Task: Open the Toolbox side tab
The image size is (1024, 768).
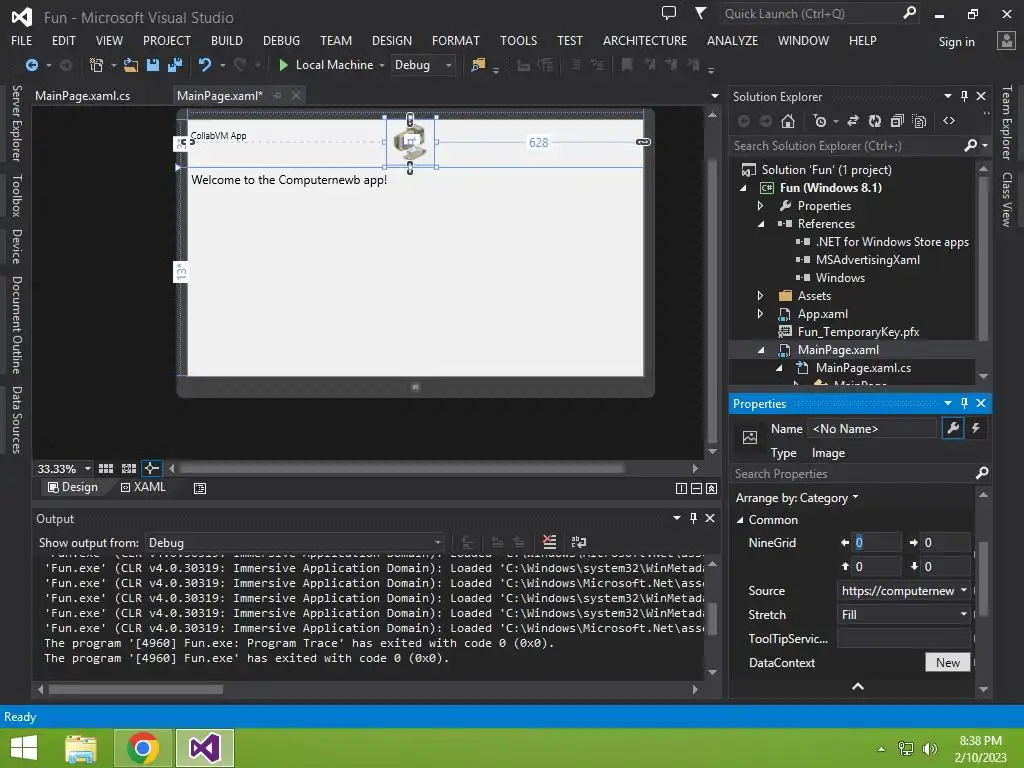Action: (17, 195)
